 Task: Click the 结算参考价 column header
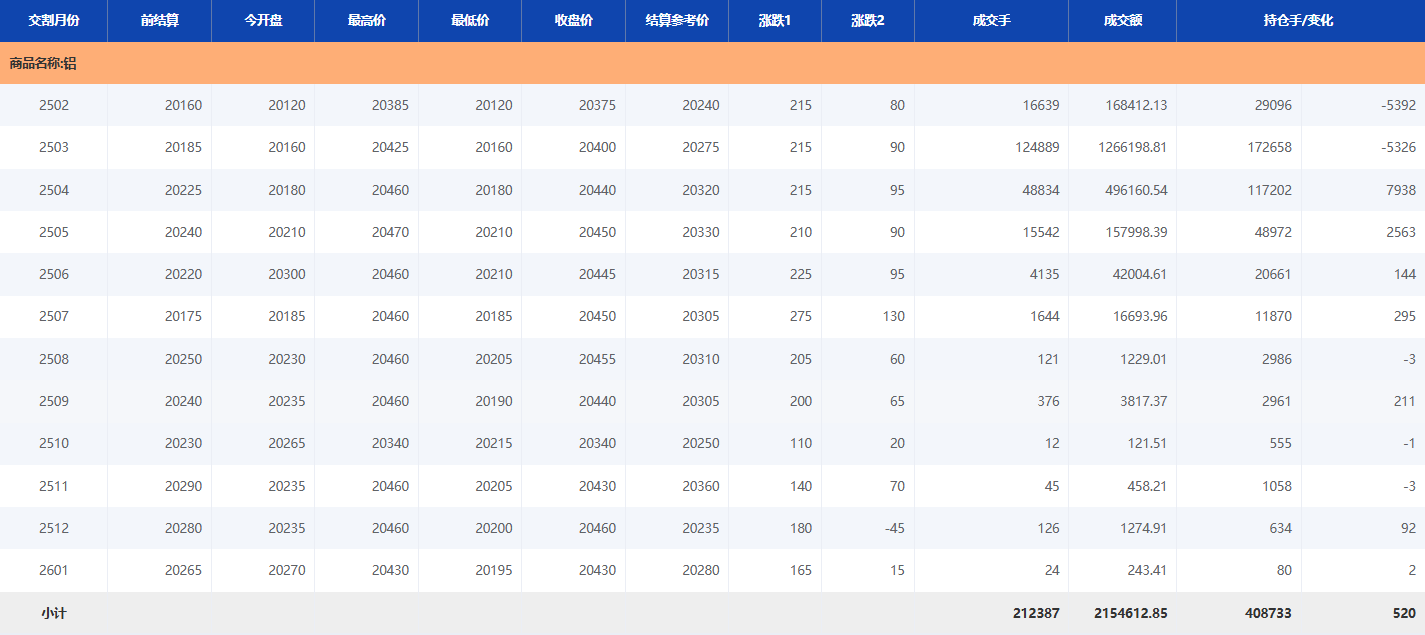(x=677, y=20)
